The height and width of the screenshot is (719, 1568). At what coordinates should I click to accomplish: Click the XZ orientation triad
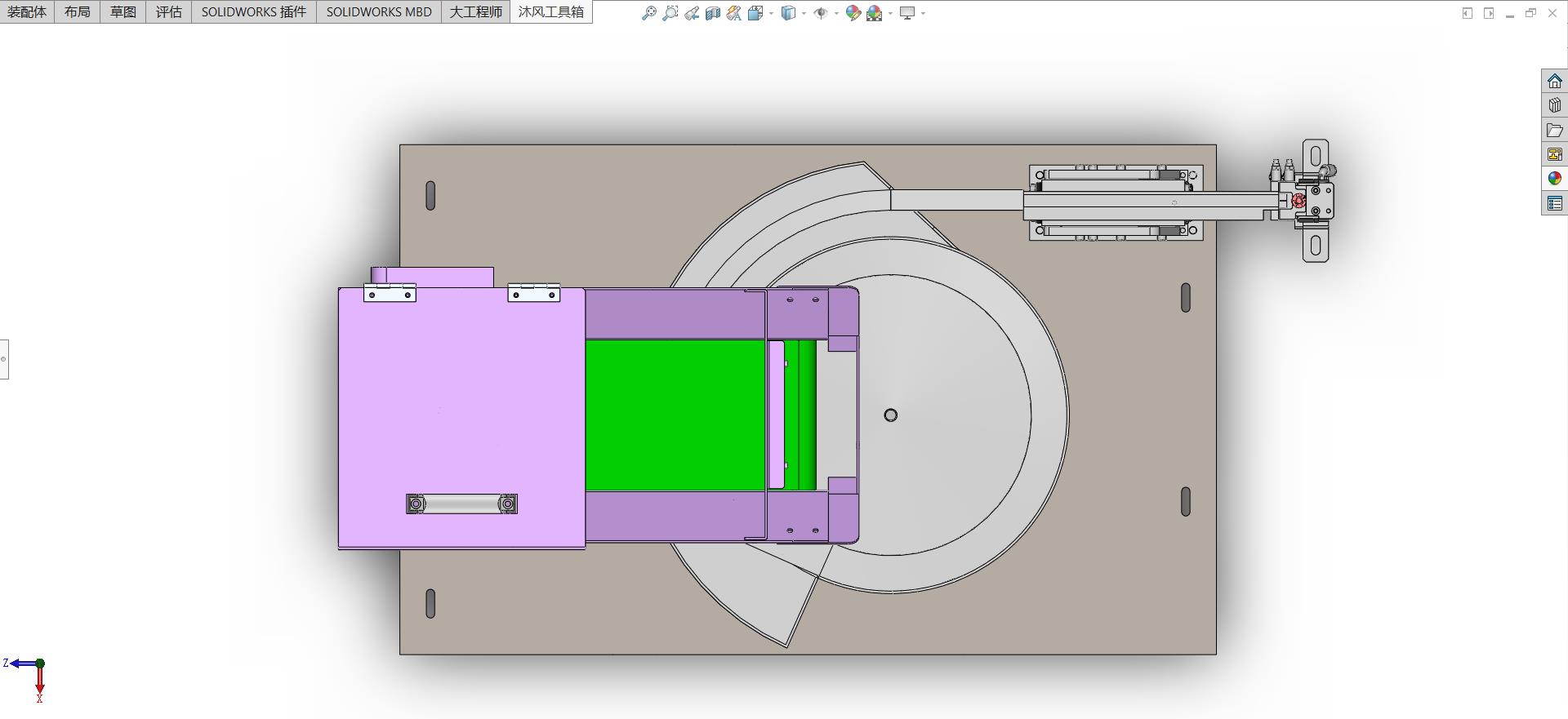(x=26, y=681)
